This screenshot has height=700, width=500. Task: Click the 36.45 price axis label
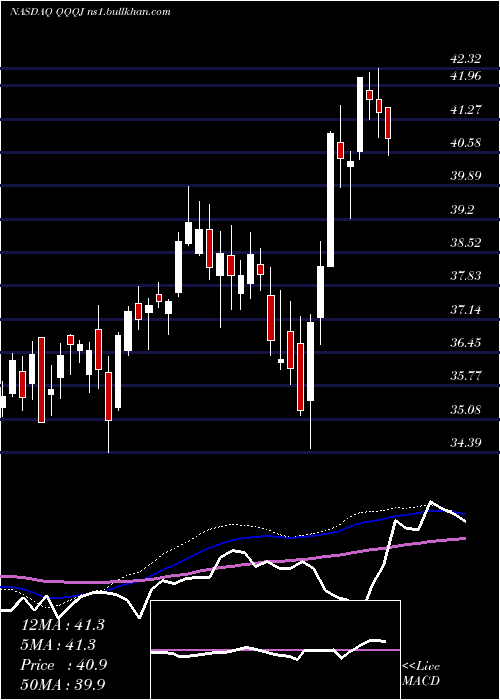(466, 343)
